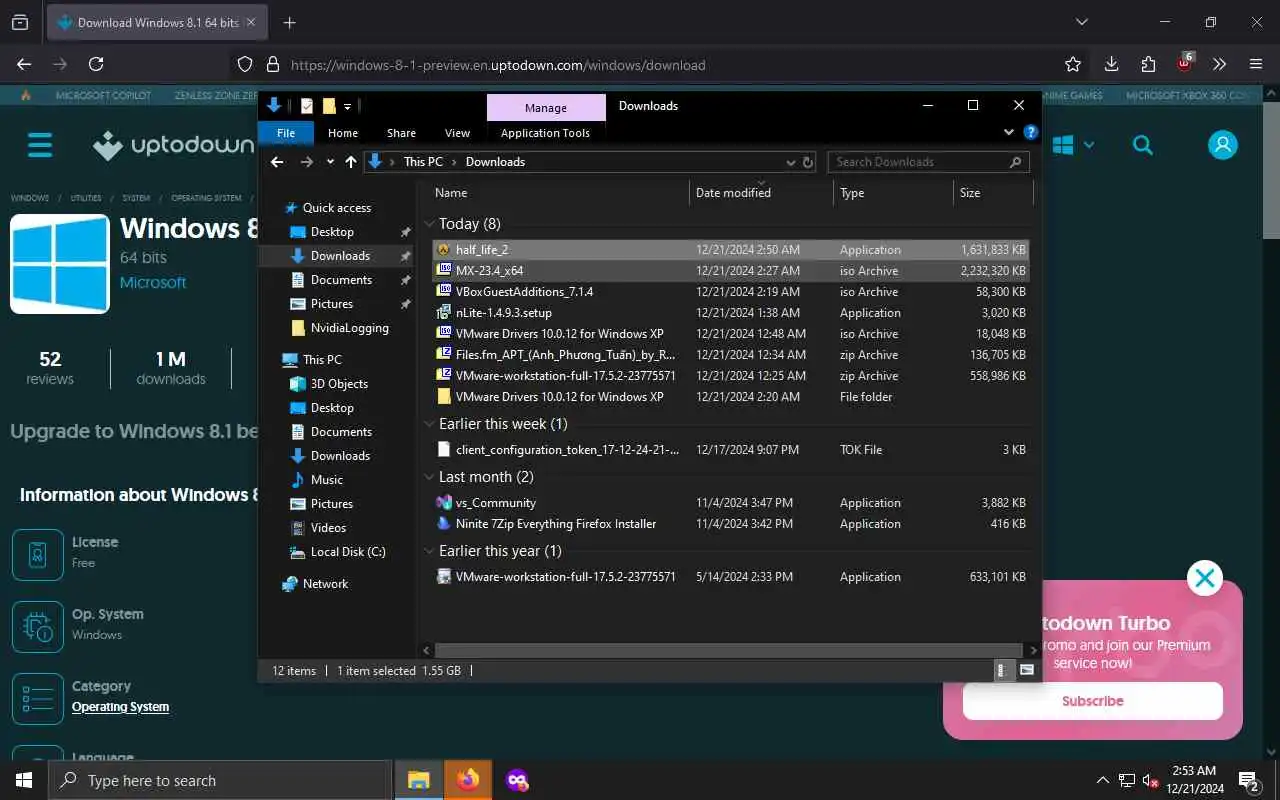Open the Operating System category link
The width and height of the screenshot is (1280, 800).
pos(120,707)
